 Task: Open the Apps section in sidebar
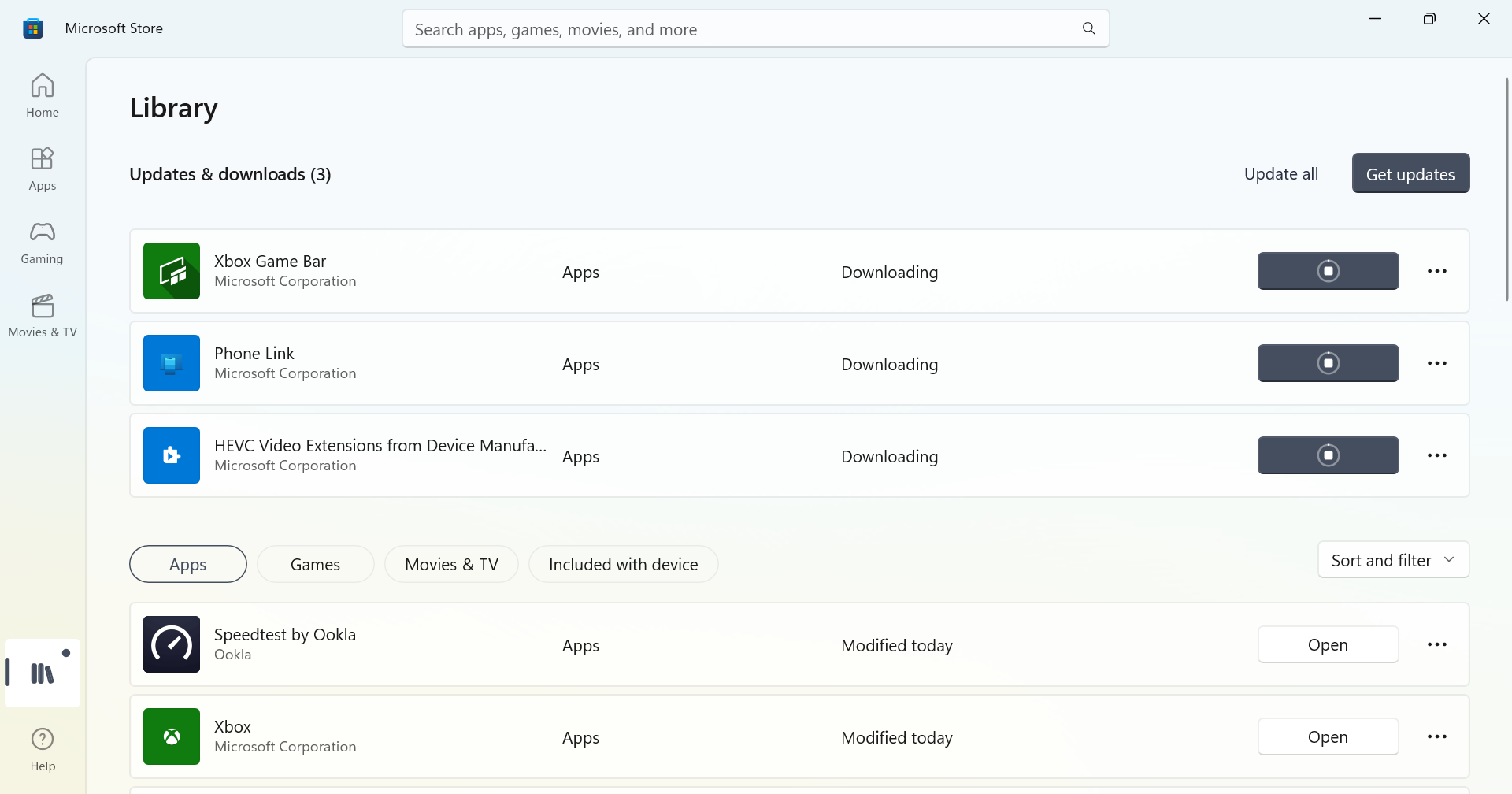coord(43,169)
